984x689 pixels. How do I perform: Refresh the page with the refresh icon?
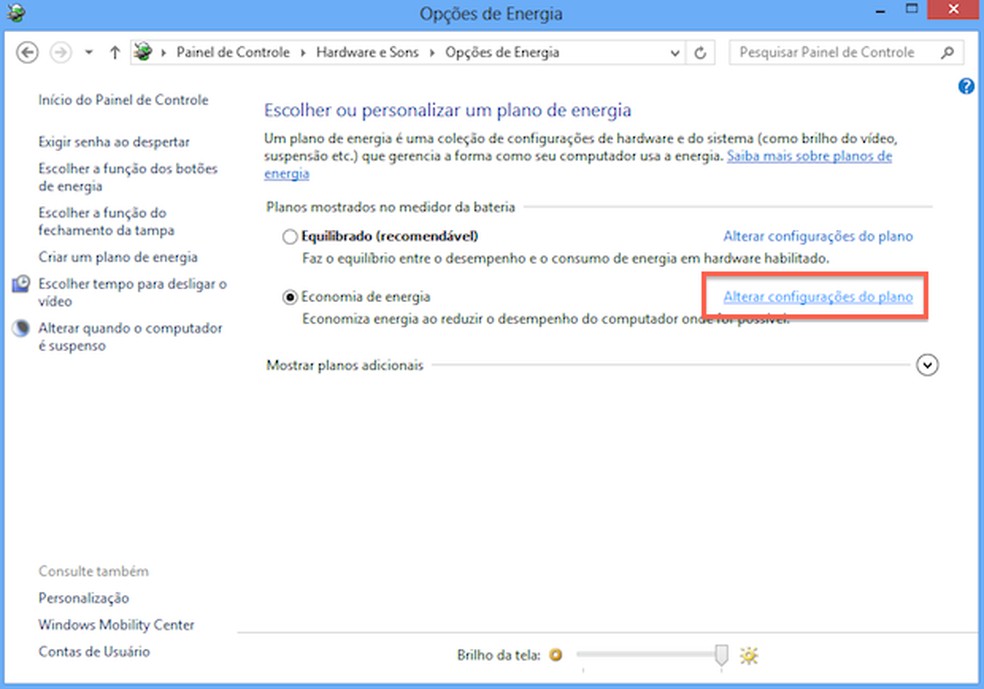[700, 53]
